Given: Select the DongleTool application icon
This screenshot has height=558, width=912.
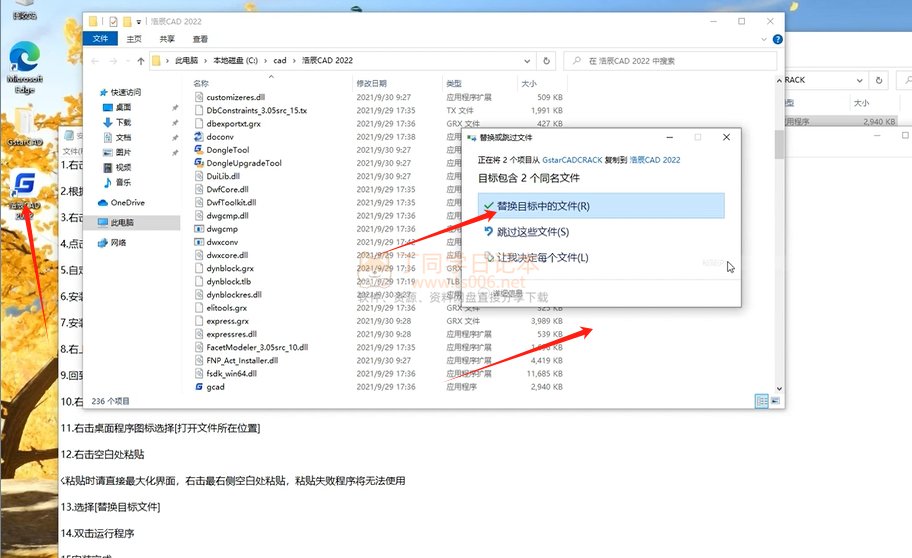Looking at the screenshot, I should click(x=199, y=150).
